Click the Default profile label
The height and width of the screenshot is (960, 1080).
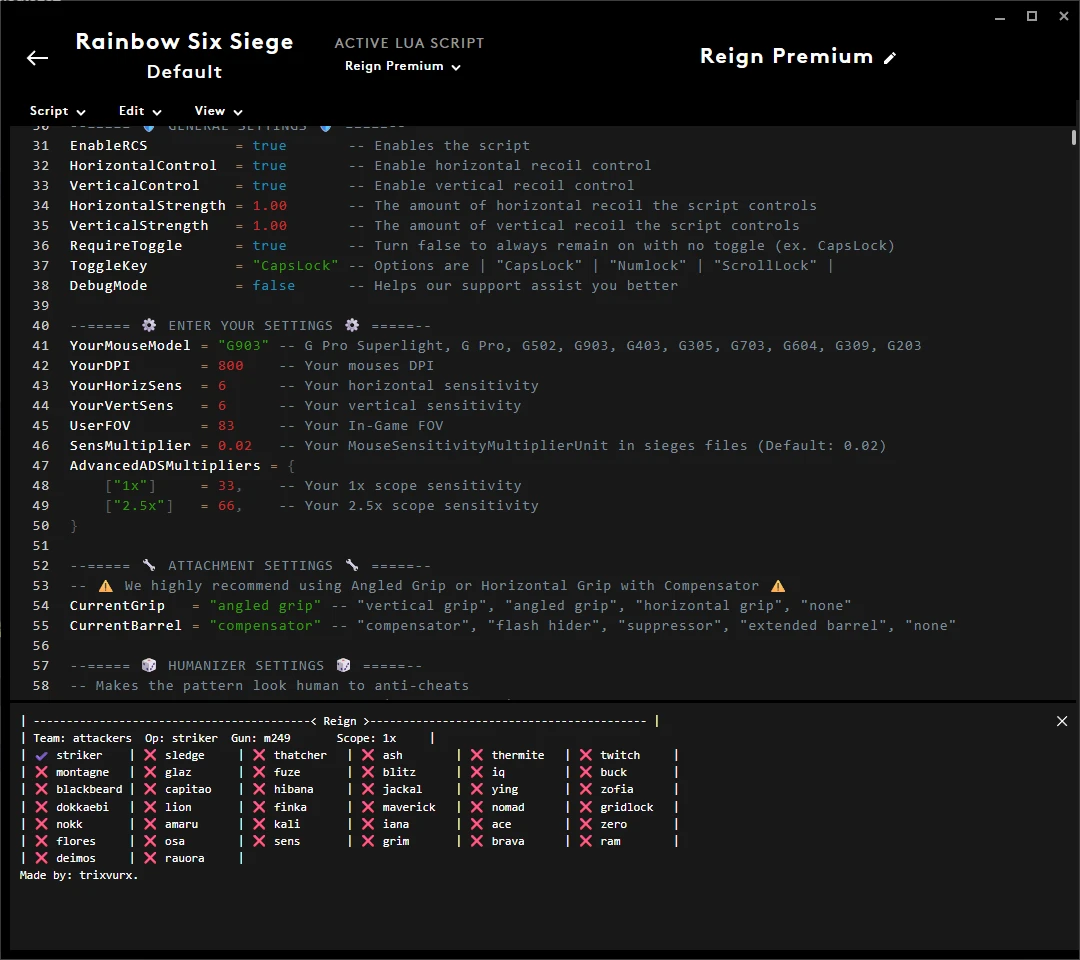click(x=184, y=72)
